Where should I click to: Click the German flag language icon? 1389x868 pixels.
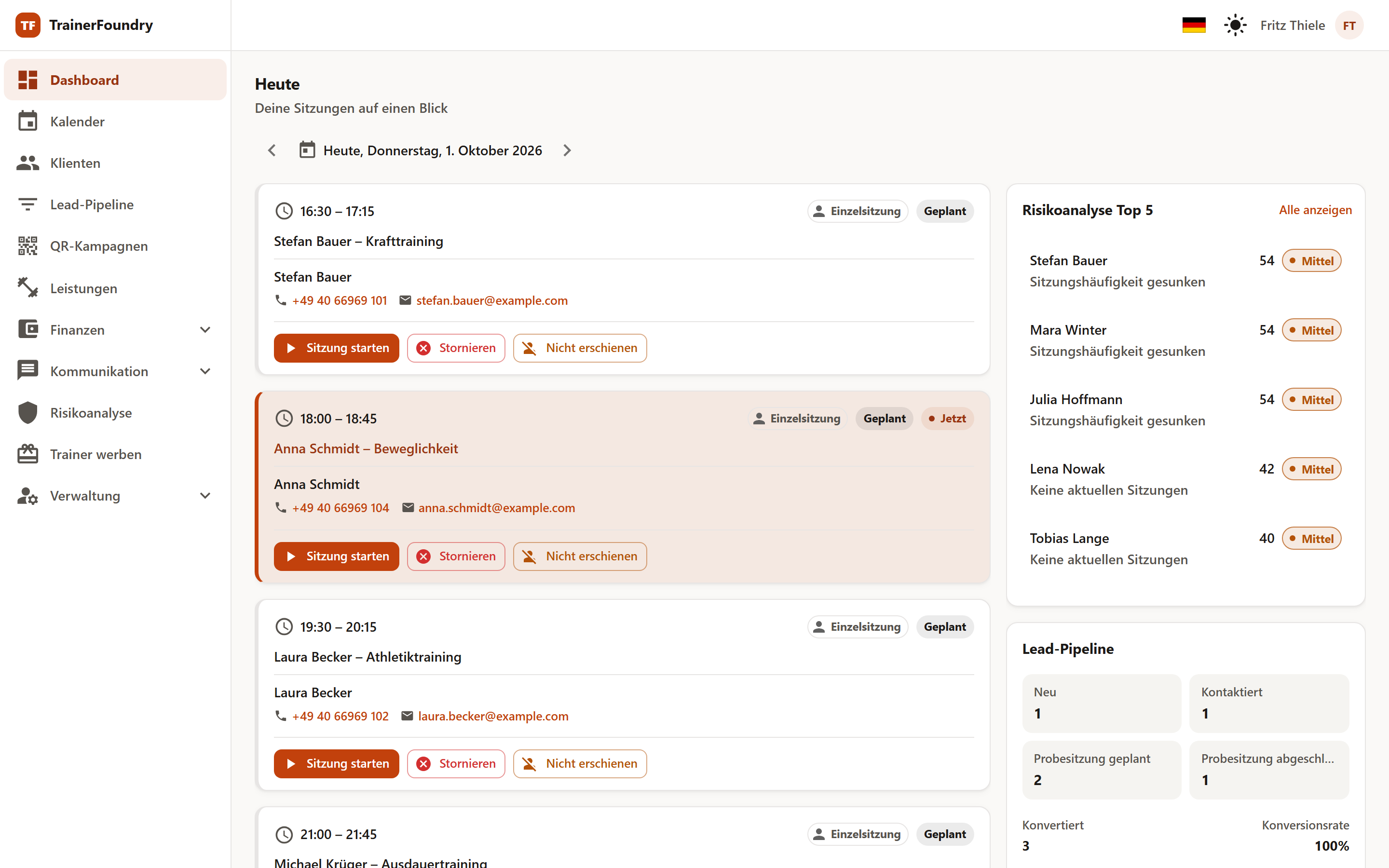1194,25
